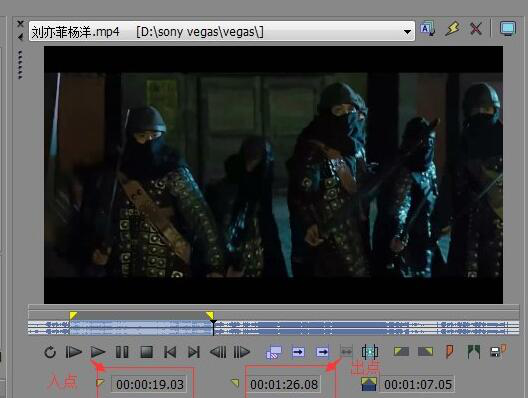
Task: Pause the trimmer playback
Action: [122, 352]
